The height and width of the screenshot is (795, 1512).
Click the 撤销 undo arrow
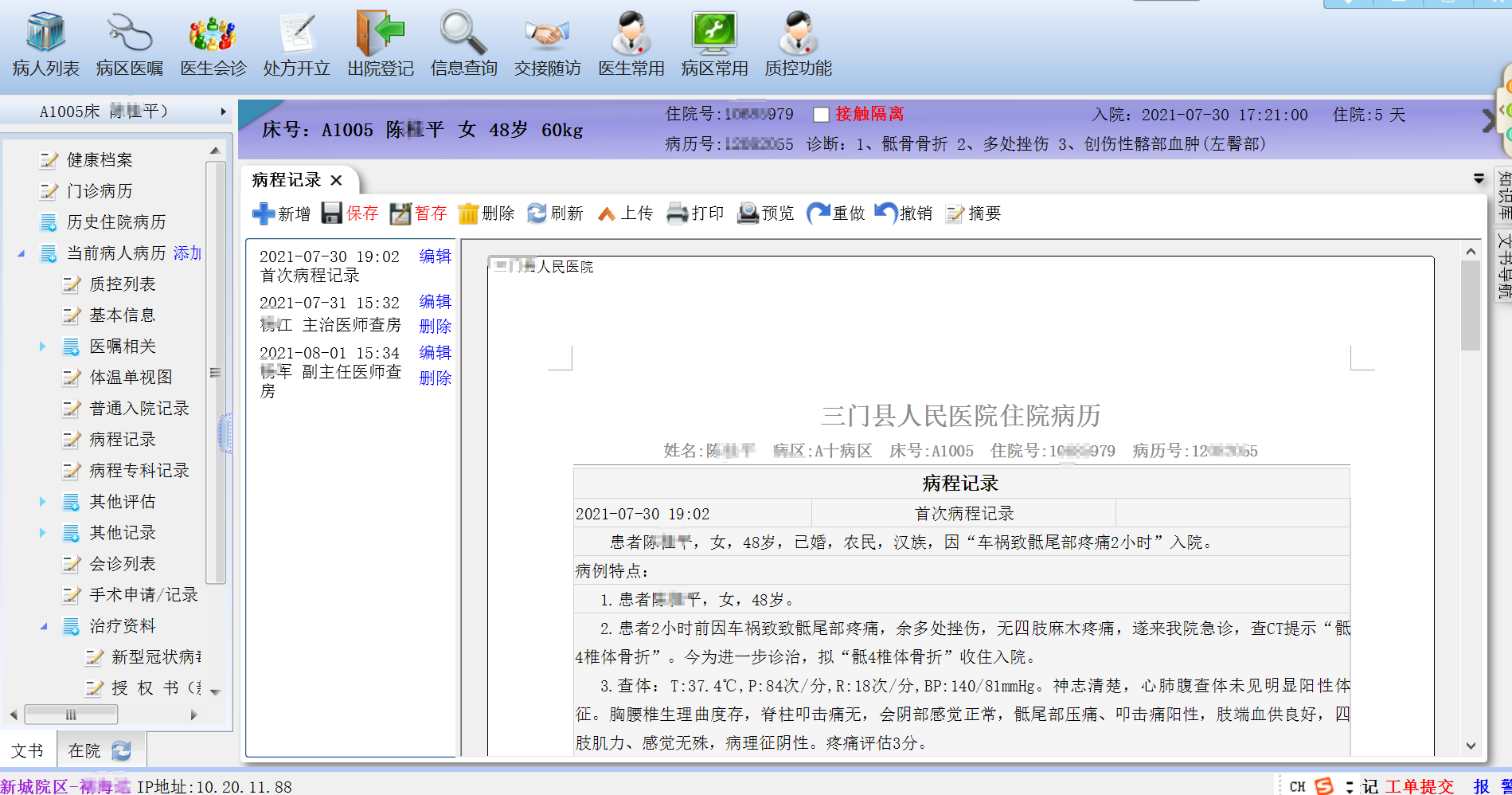click(x=885, y=213)
